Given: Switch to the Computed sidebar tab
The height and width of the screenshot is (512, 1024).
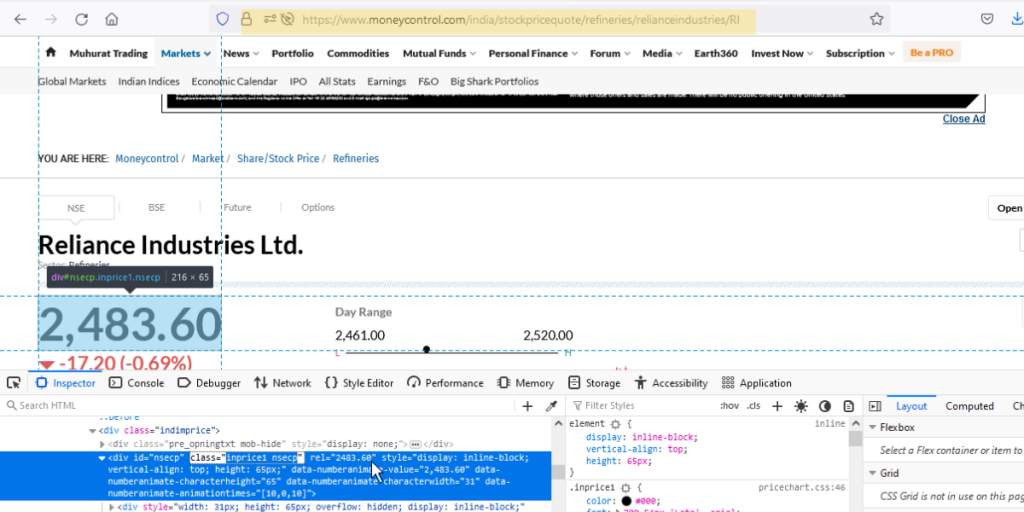Looking at the screenshot, I should 969,406.
